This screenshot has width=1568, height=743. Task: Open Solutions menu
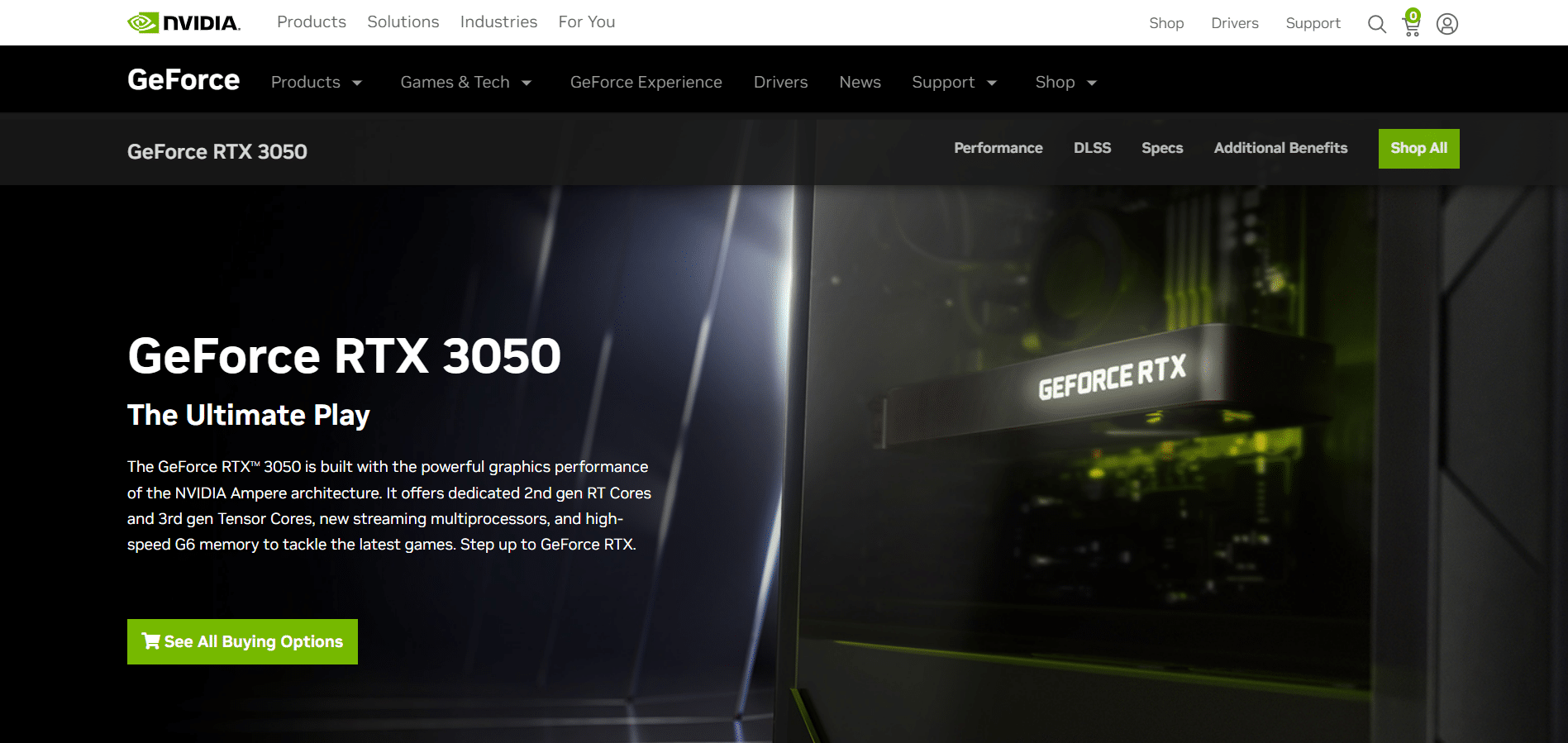[x=403, y=22]
